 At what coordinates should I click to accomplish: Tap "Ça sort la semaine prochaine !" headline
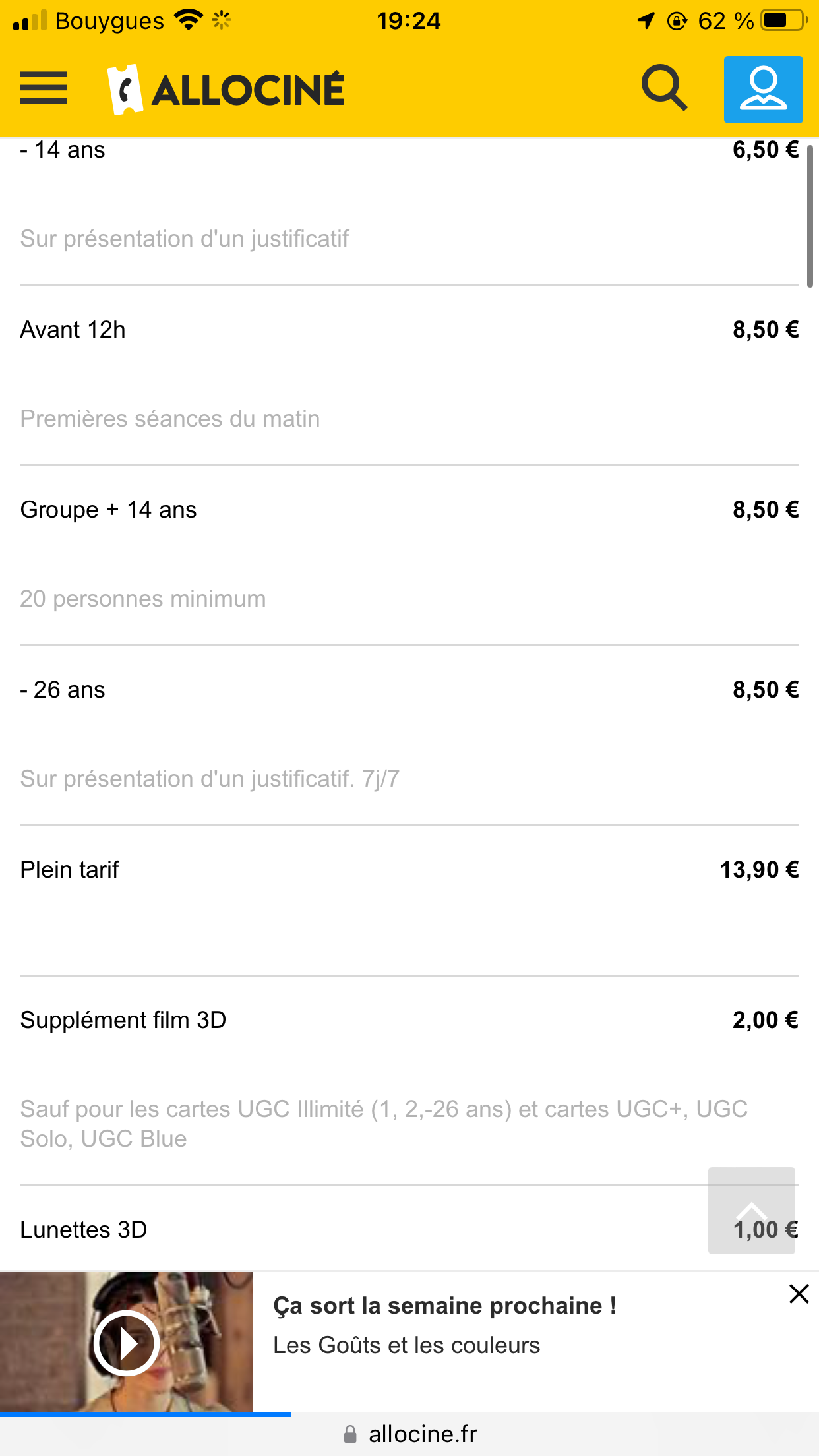click(444, 1306)
